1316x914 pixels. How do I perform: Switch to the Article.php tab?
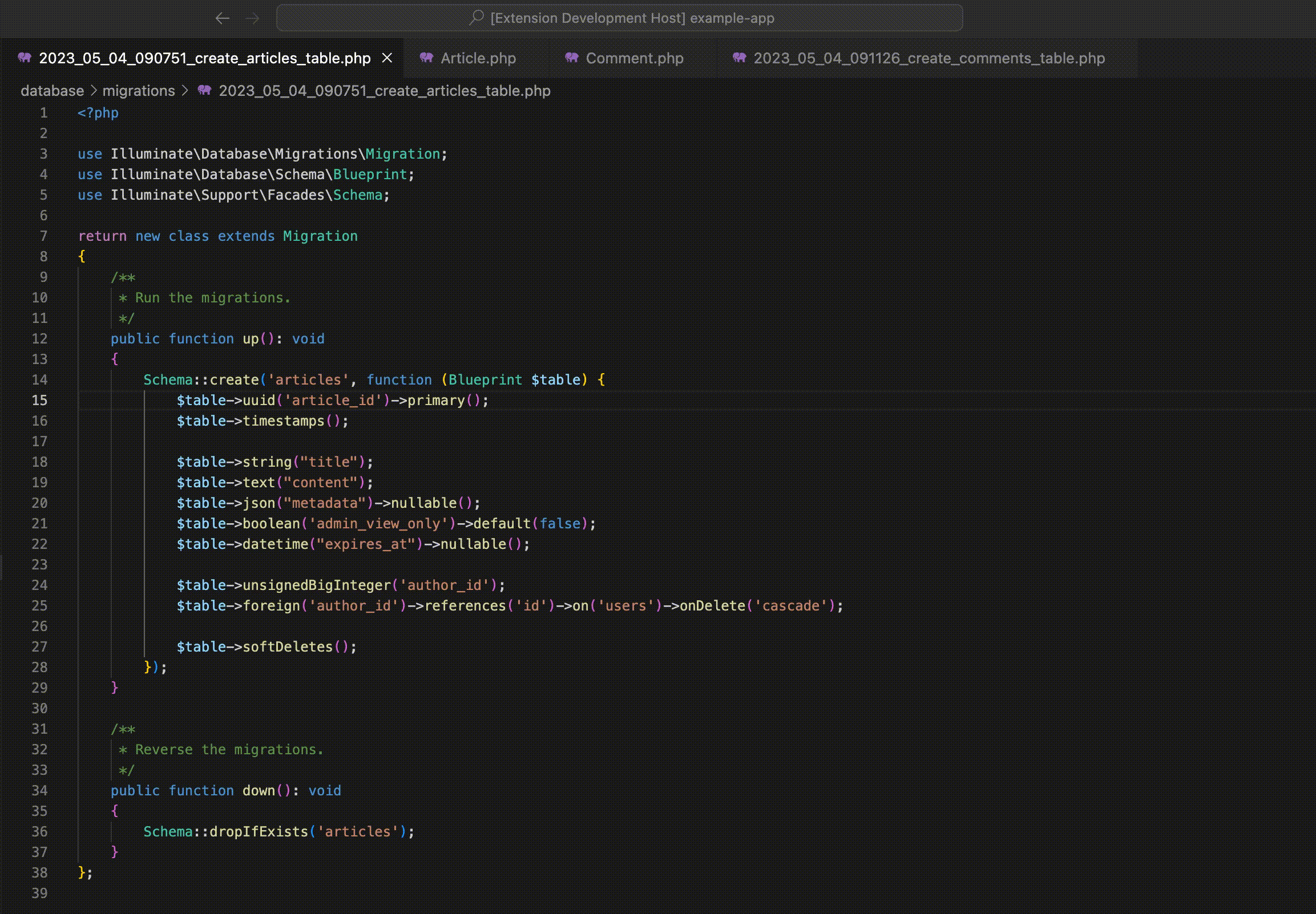[x=478, y=58]
